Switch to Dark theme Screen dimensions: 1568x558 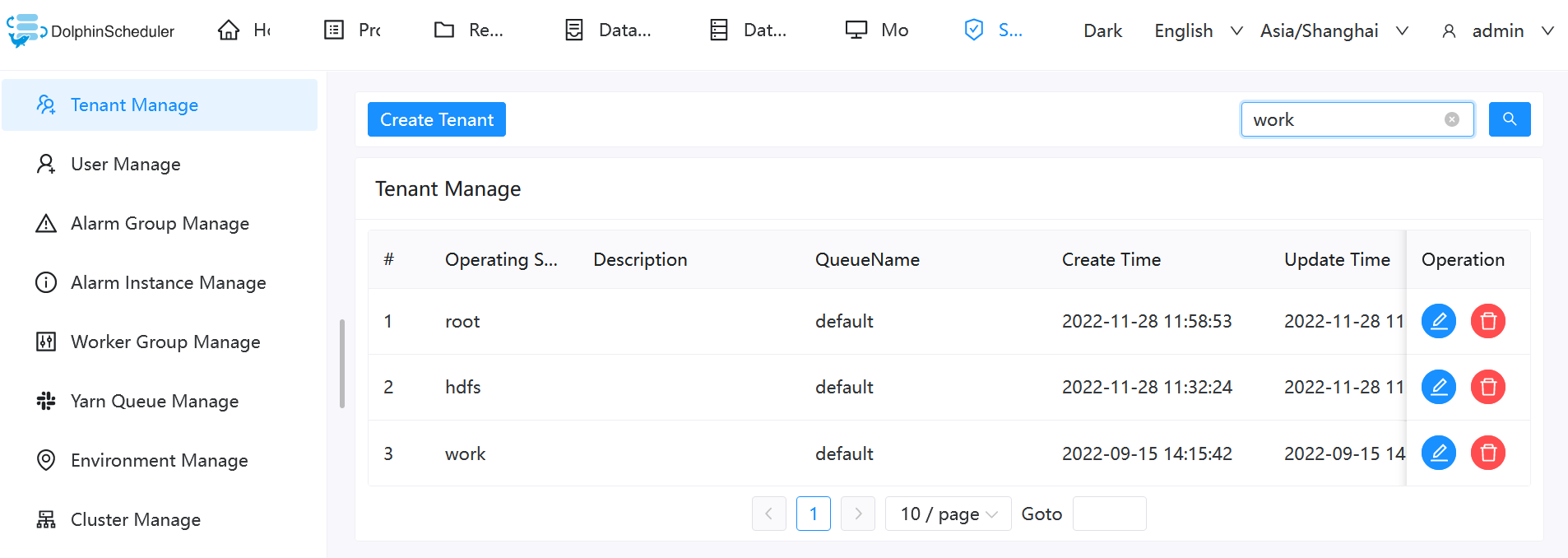1102,31
